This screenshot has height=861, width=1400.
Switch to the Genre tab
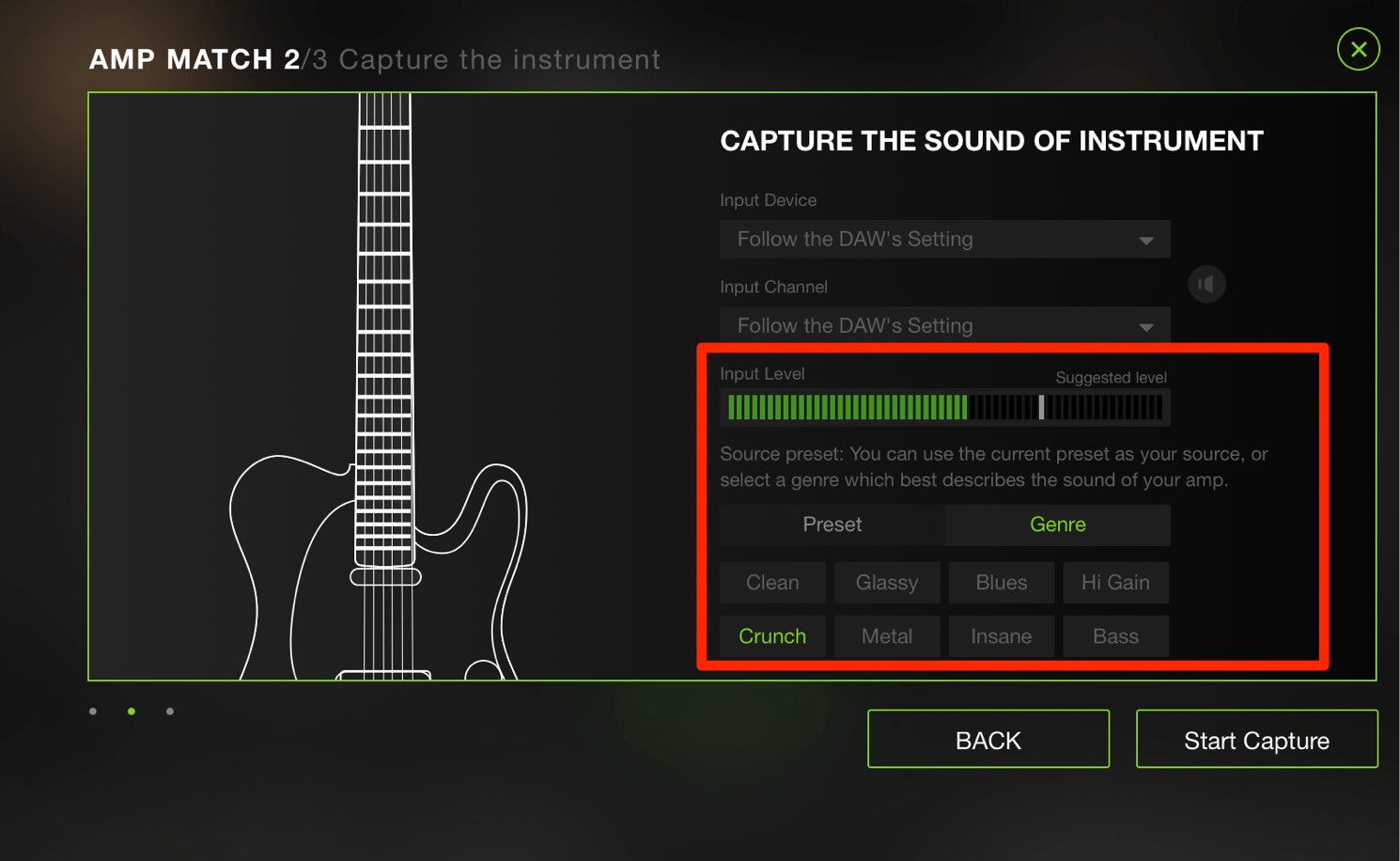pyautogui.click(x=1058, y=524)
